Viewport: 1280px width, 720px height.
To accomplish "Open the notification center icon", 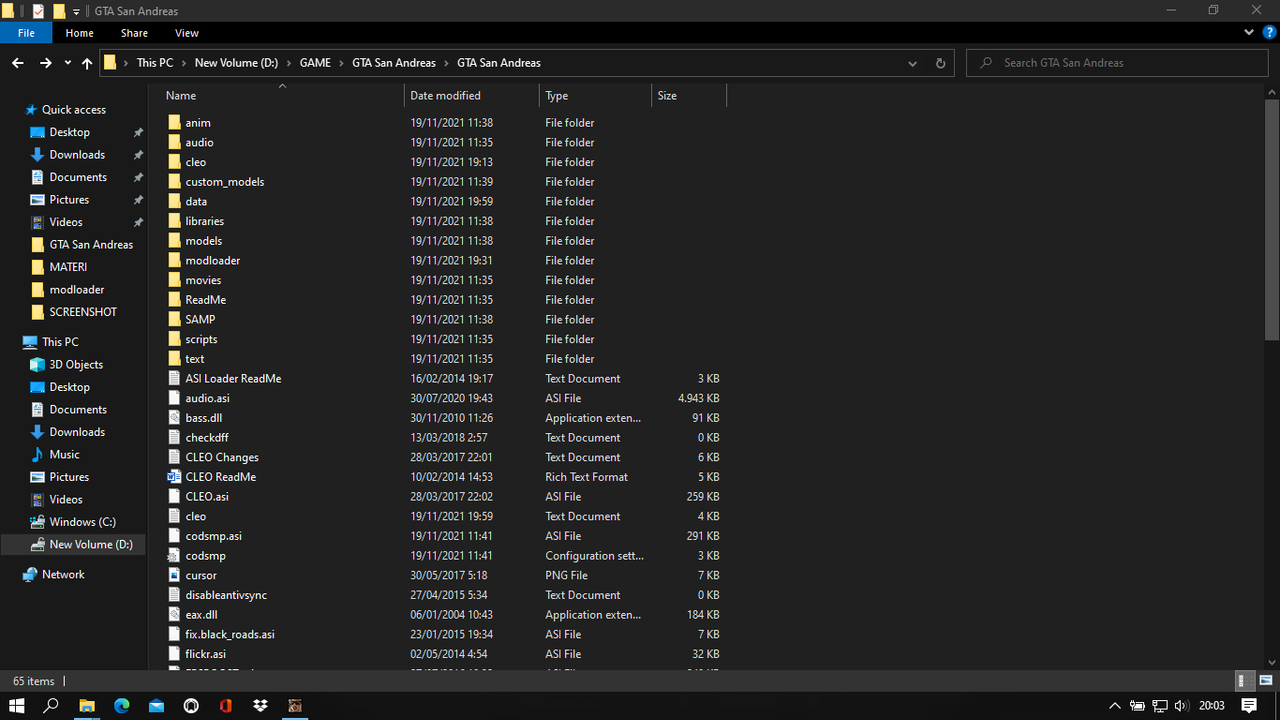I will click(x=1249, y=706).
